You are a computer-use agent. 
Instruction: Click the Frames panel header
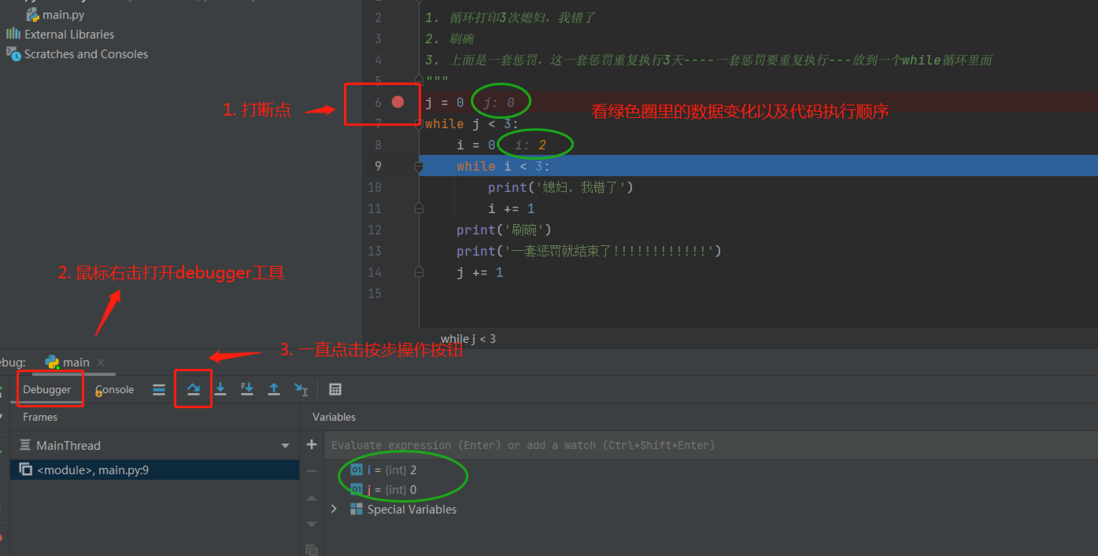pos(40,417)
